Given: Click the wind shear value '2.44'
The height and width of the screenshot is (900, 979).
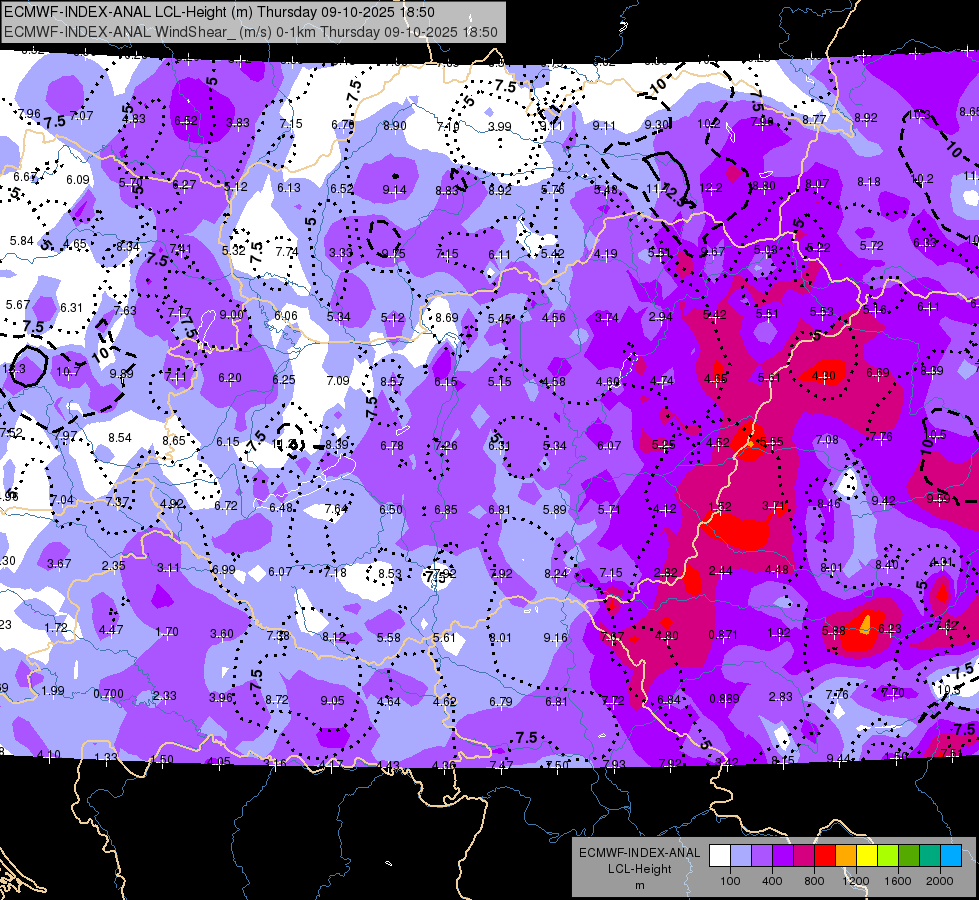Looking at the screenshot, I should 721,570.
